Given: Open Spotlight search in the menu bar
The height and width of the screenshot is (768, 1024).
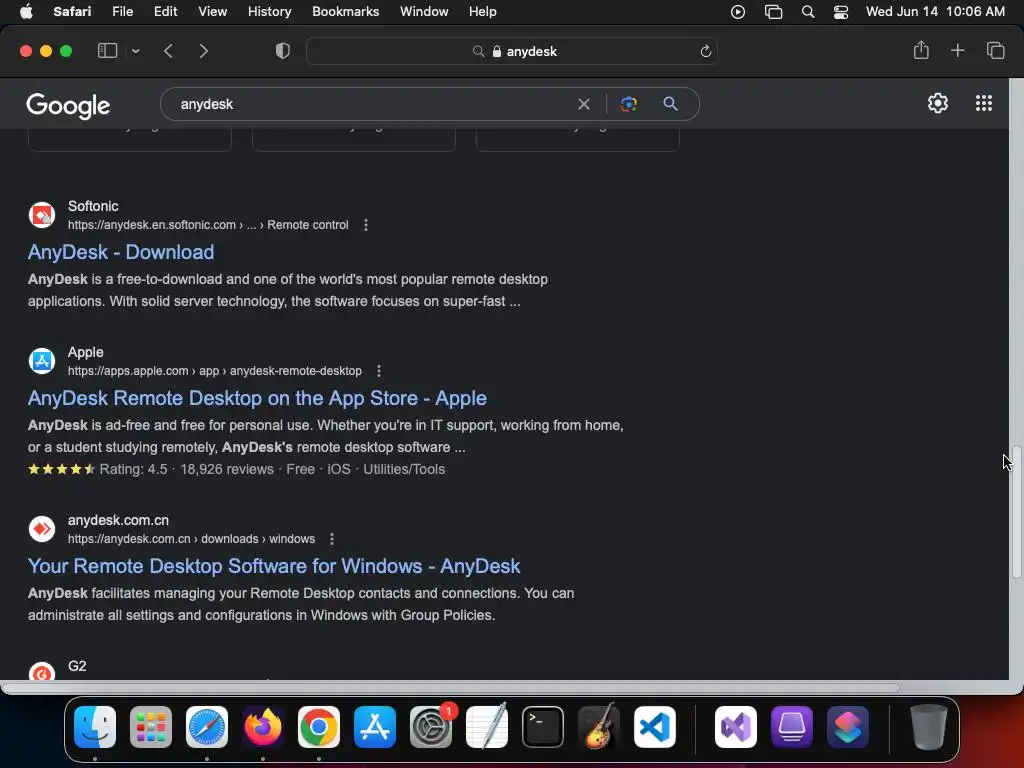Looking at the screenshot, I should (808, 12).
